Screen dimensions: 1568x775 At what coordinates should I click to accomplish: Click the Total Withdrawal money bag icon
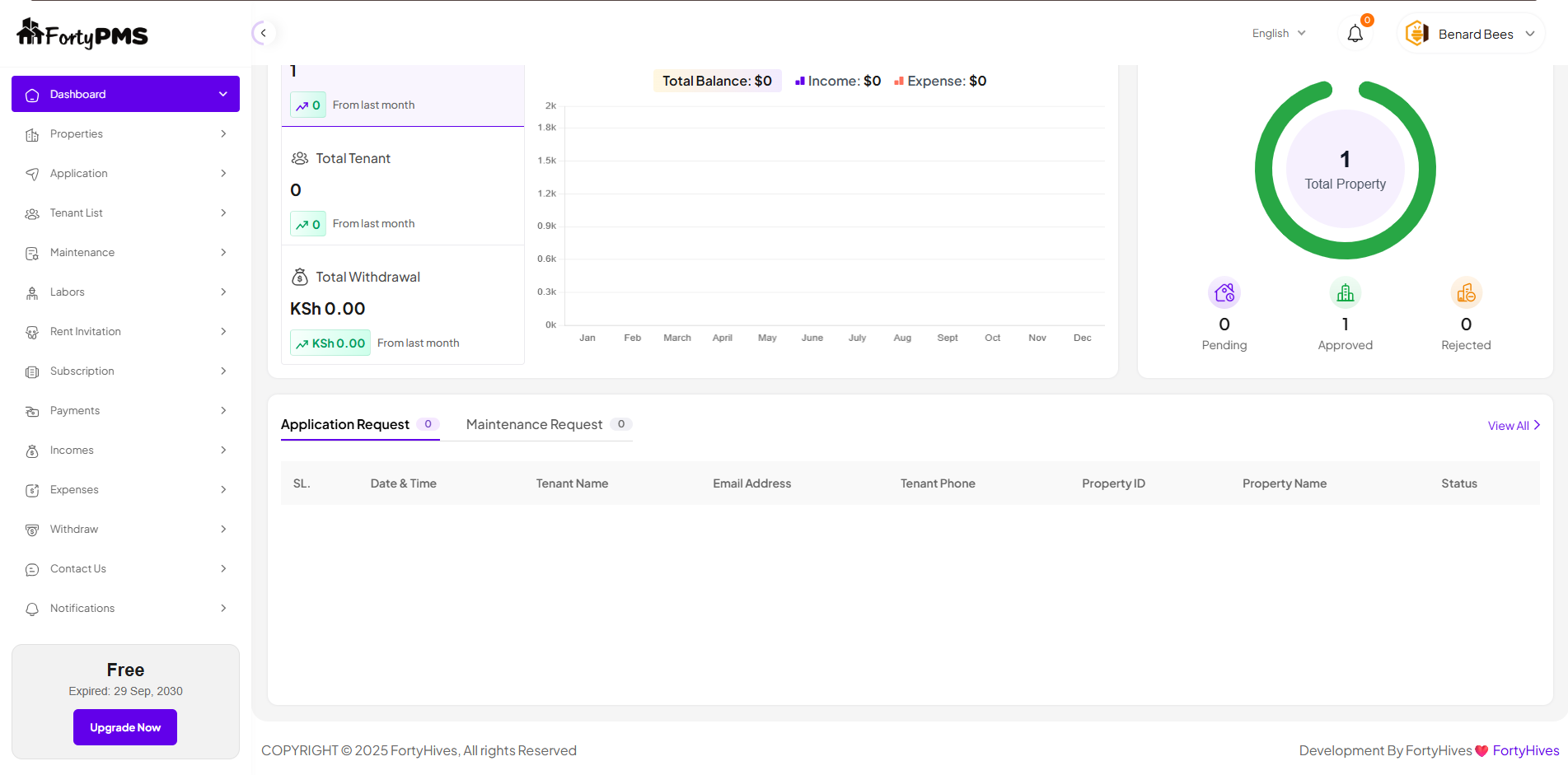tap(300, 278)
